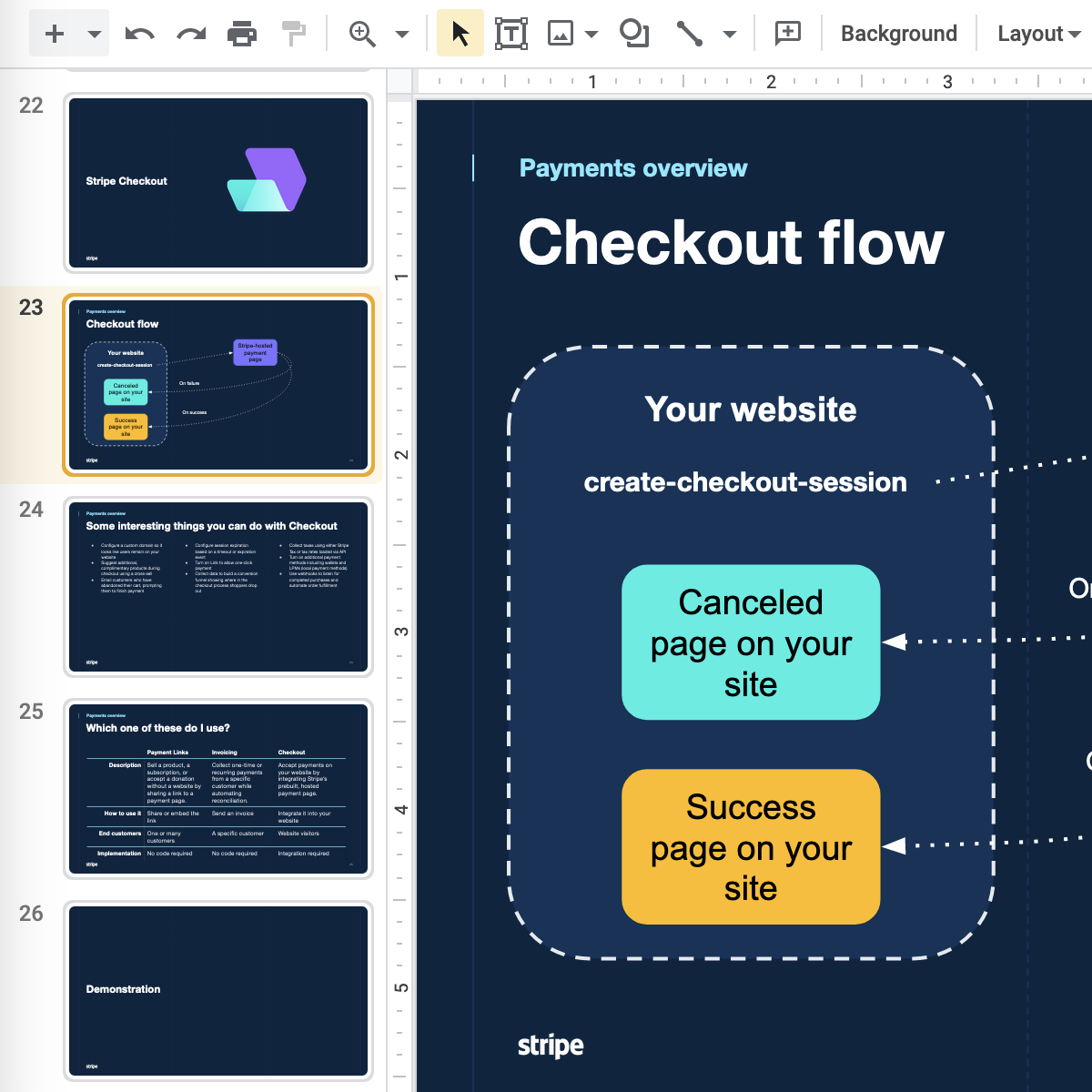Open the Layout menu
This screenshot has height=1092, width=1092.
click(x=1038, y=34)
